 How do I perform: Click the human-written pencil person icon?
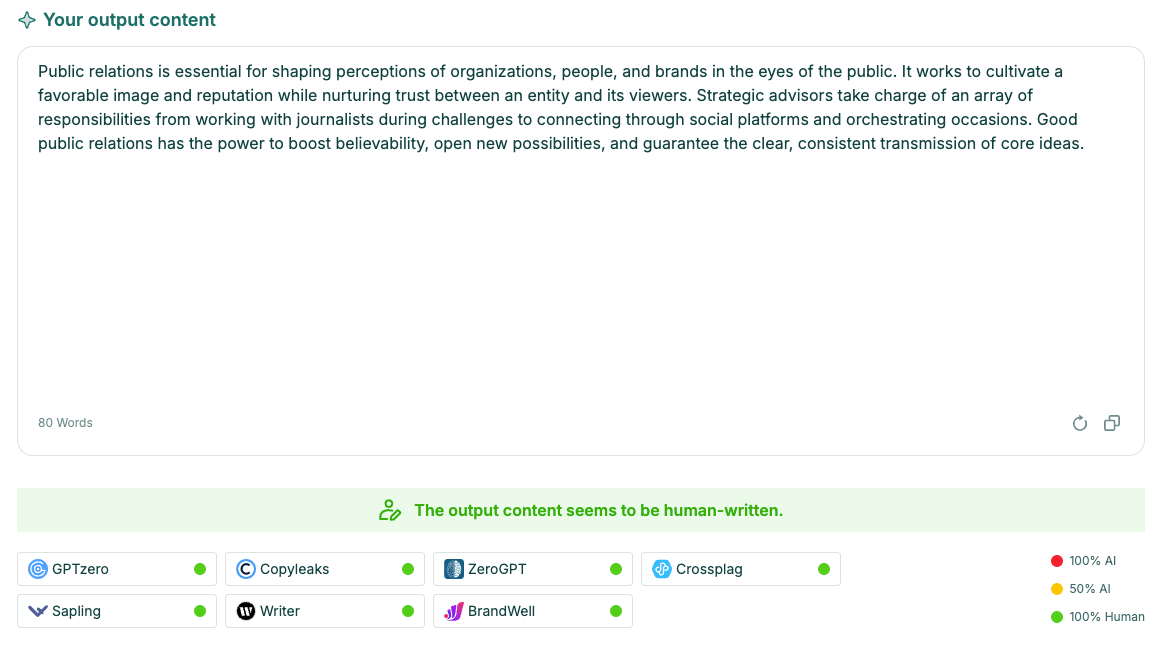(x=390, y=510)
